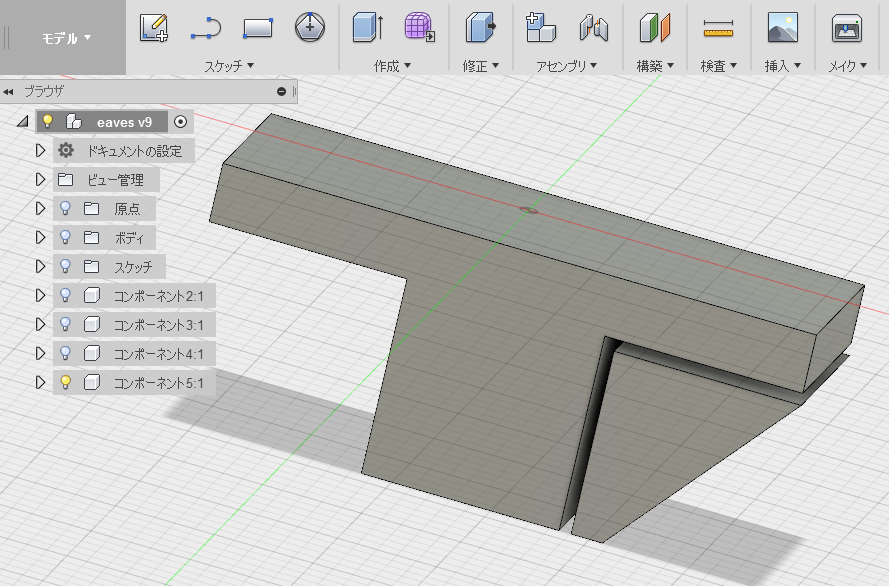The image size is (889, 586).
Task: Select the コンポーネント4:1 label
Action: [x=158, y=354]
